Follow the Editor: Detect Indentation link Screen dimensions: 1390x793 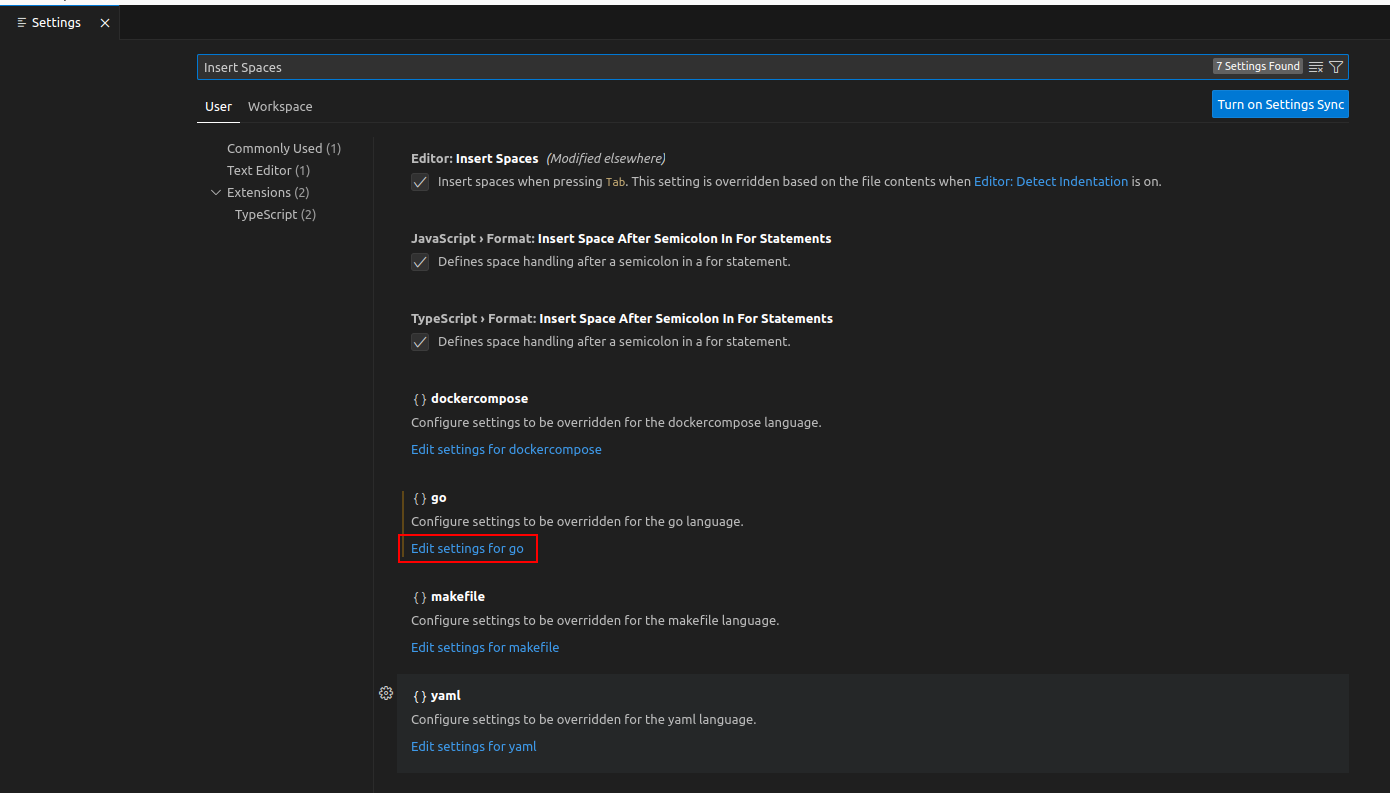[x=1051, y=182]
